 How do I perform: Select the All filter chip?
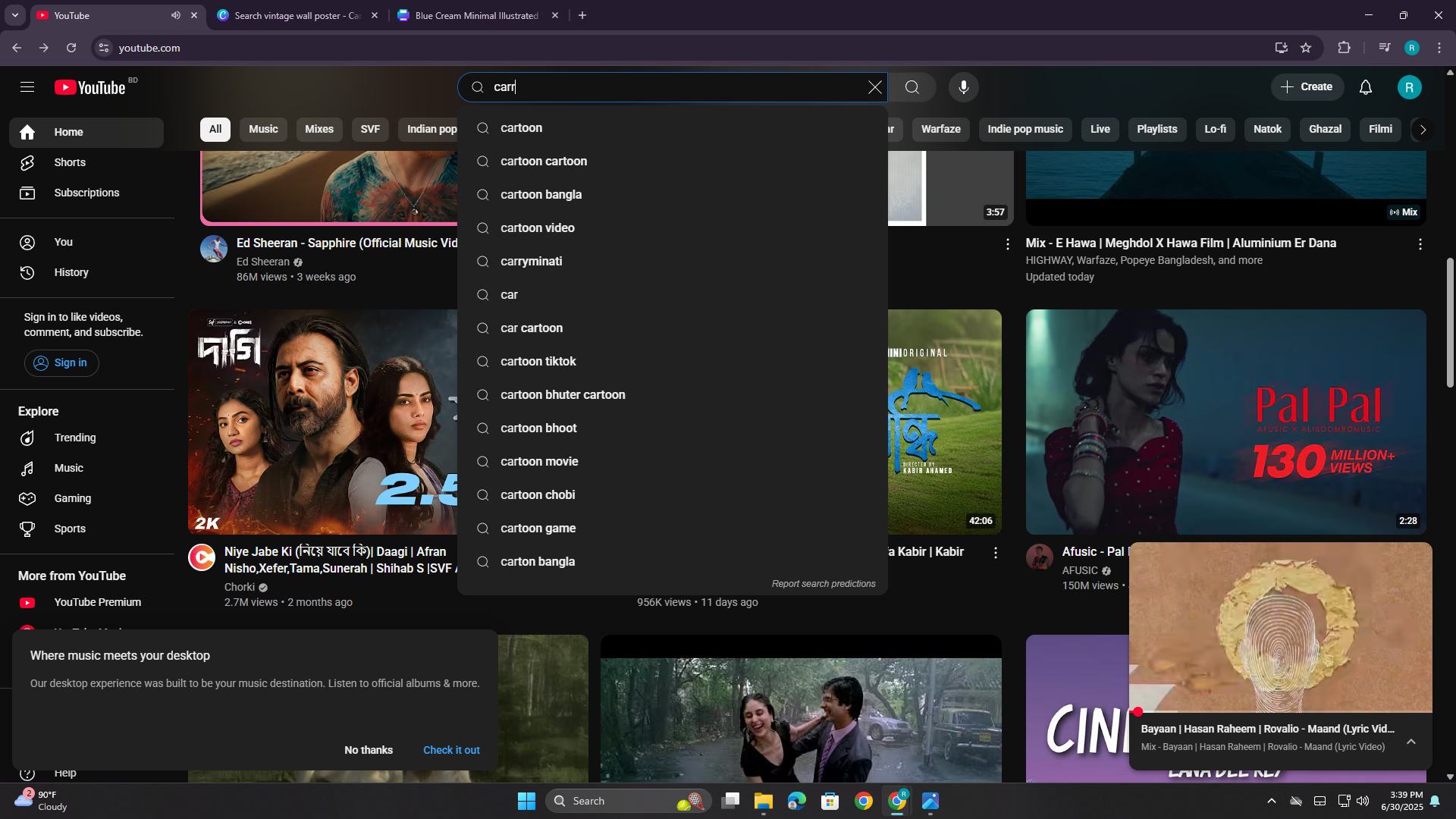click(215, 129)
